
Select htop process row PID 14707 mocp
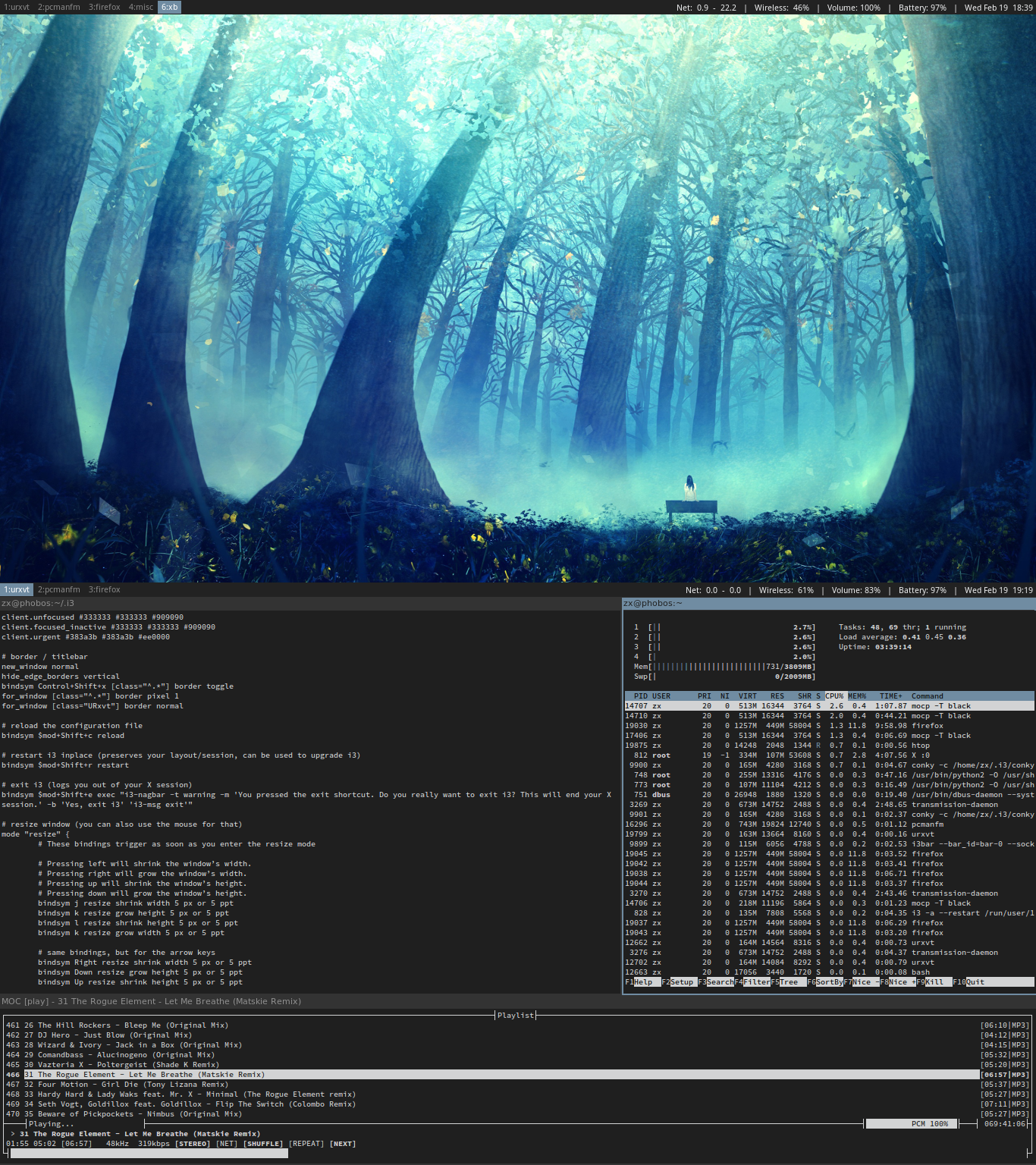pos(830,705)
